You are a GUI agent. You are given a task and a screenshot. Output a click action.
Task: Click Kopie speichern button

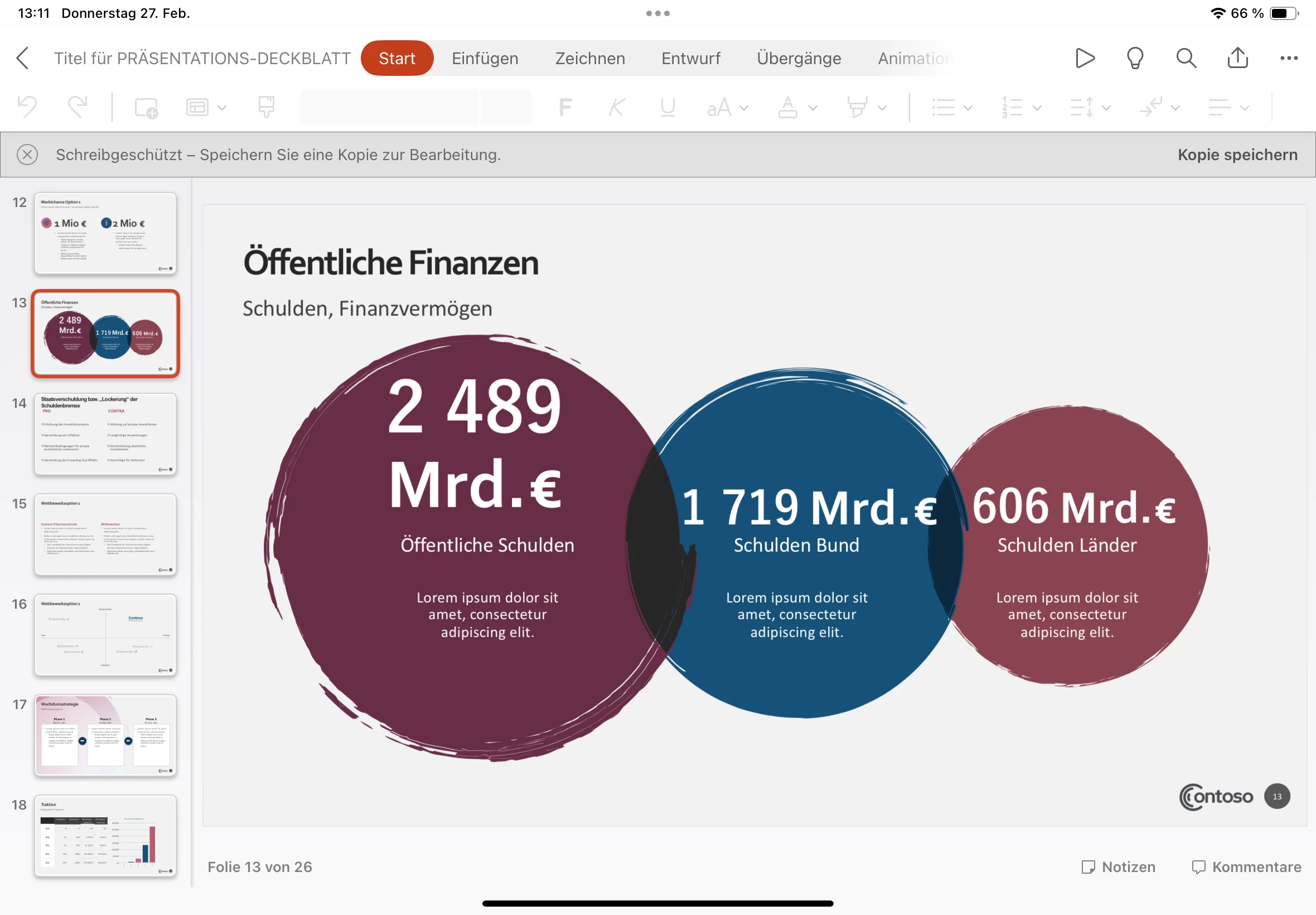click(1237, 155)
